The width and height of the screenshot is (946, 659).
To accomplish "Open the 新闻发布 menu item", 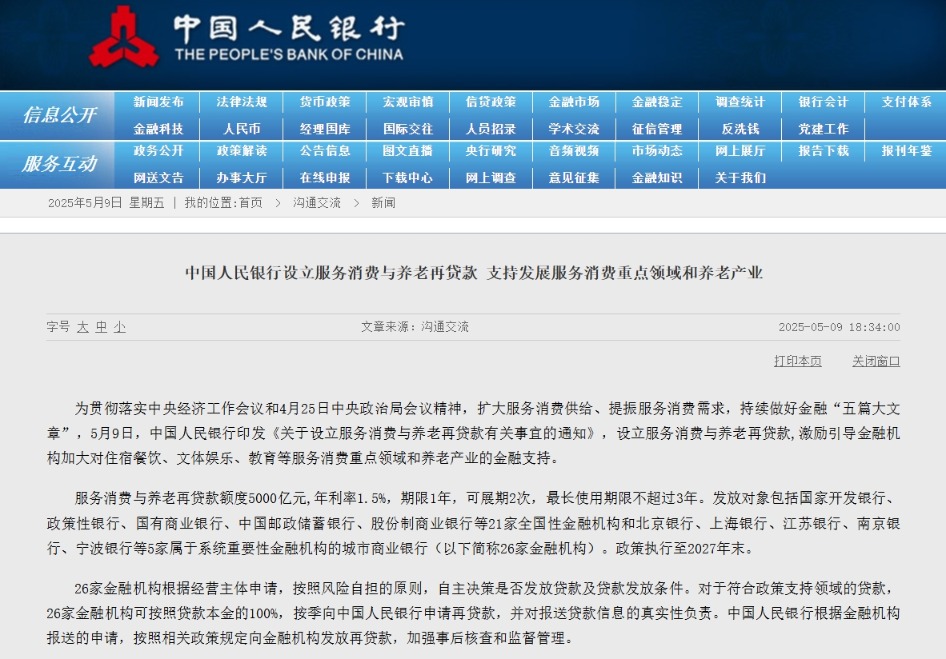I will [158, 102].
